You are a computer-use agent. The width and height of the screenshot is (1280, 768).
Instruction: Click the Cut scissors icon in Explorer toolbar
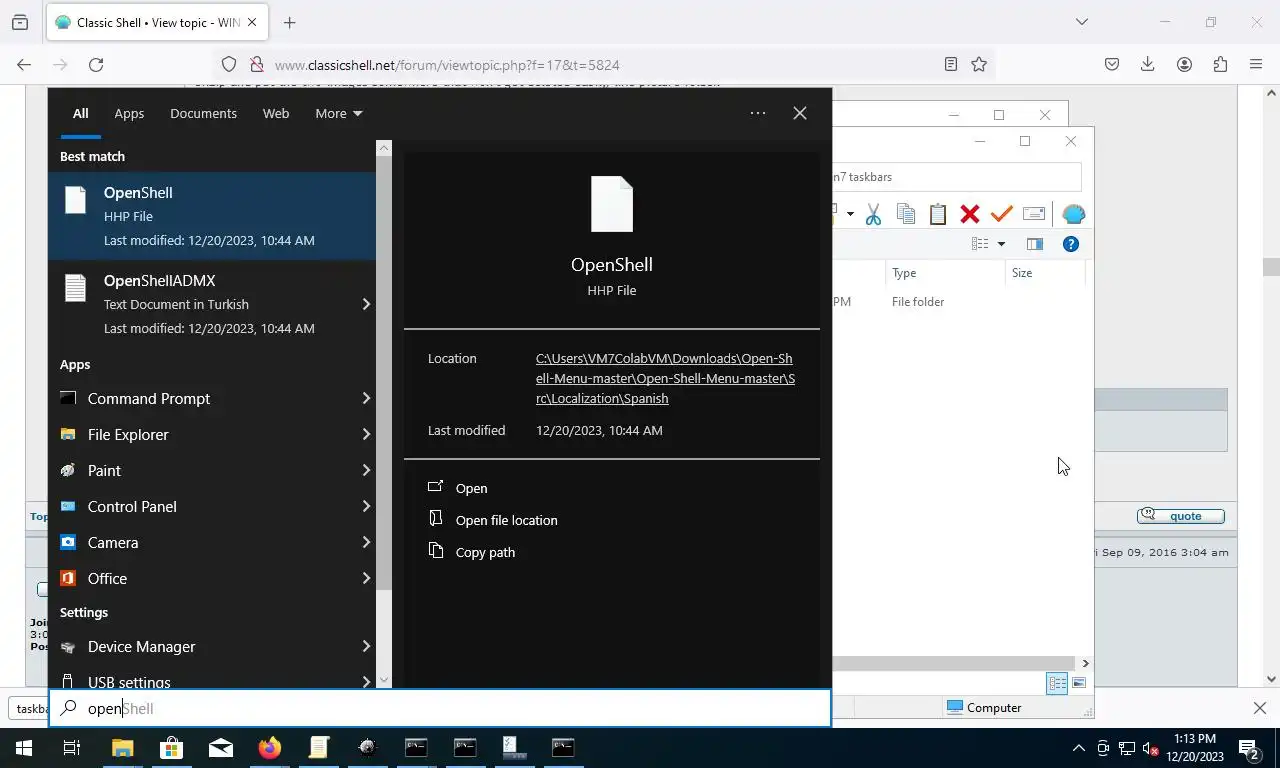tap(873, 214)
